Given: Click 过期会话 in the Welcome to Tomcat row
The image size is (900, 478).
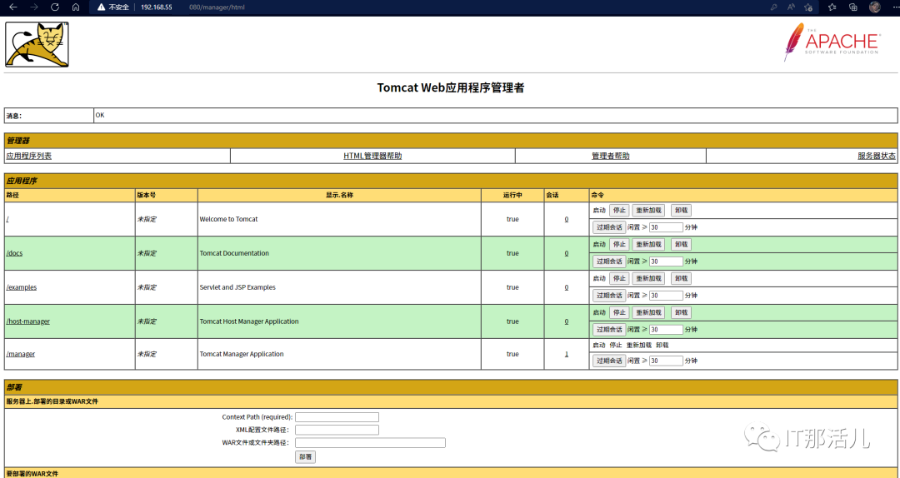Looking at the screenshot, I should 608,227.
